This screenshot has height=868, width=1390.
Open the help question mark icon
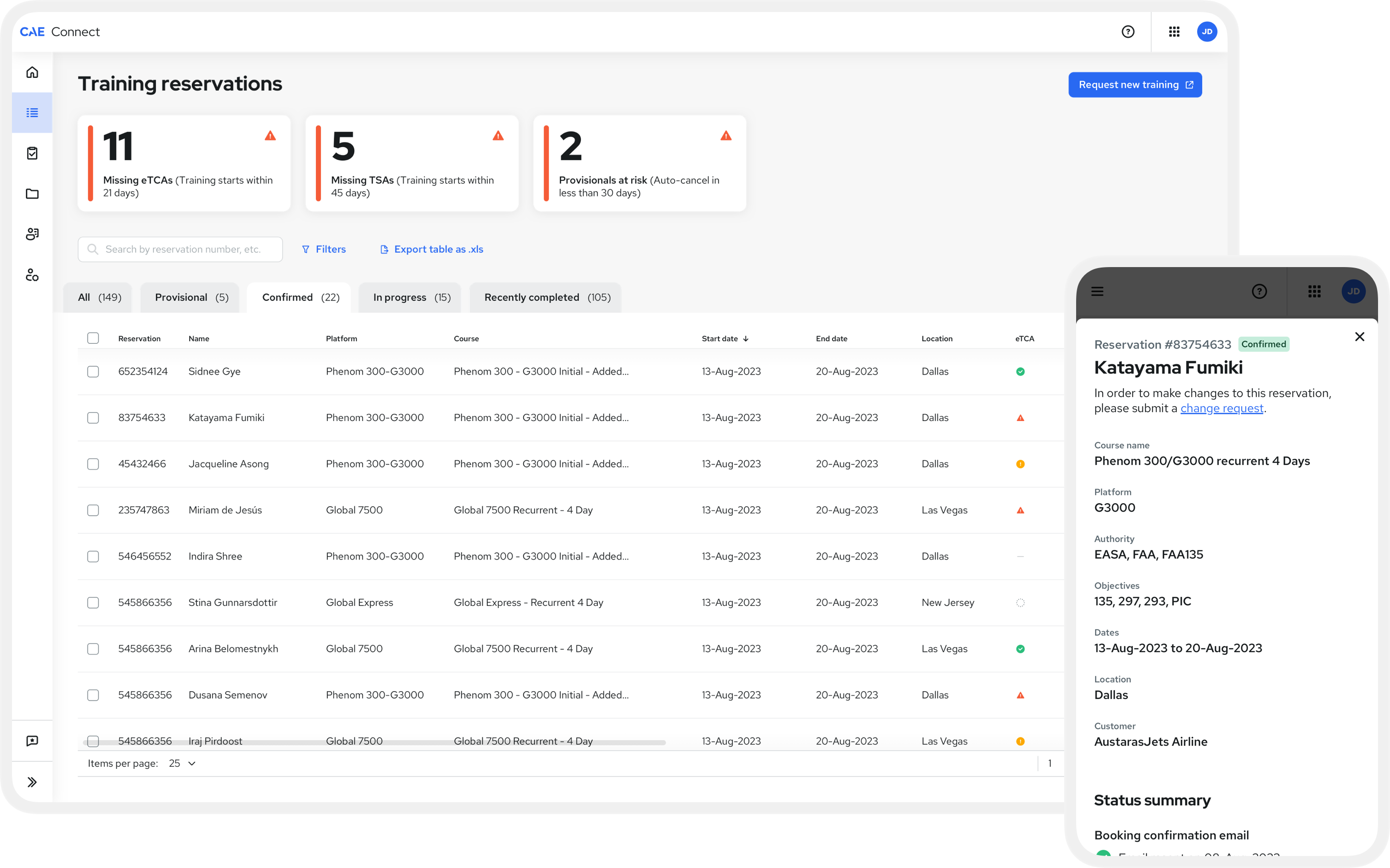click(x=1128, y=31)
